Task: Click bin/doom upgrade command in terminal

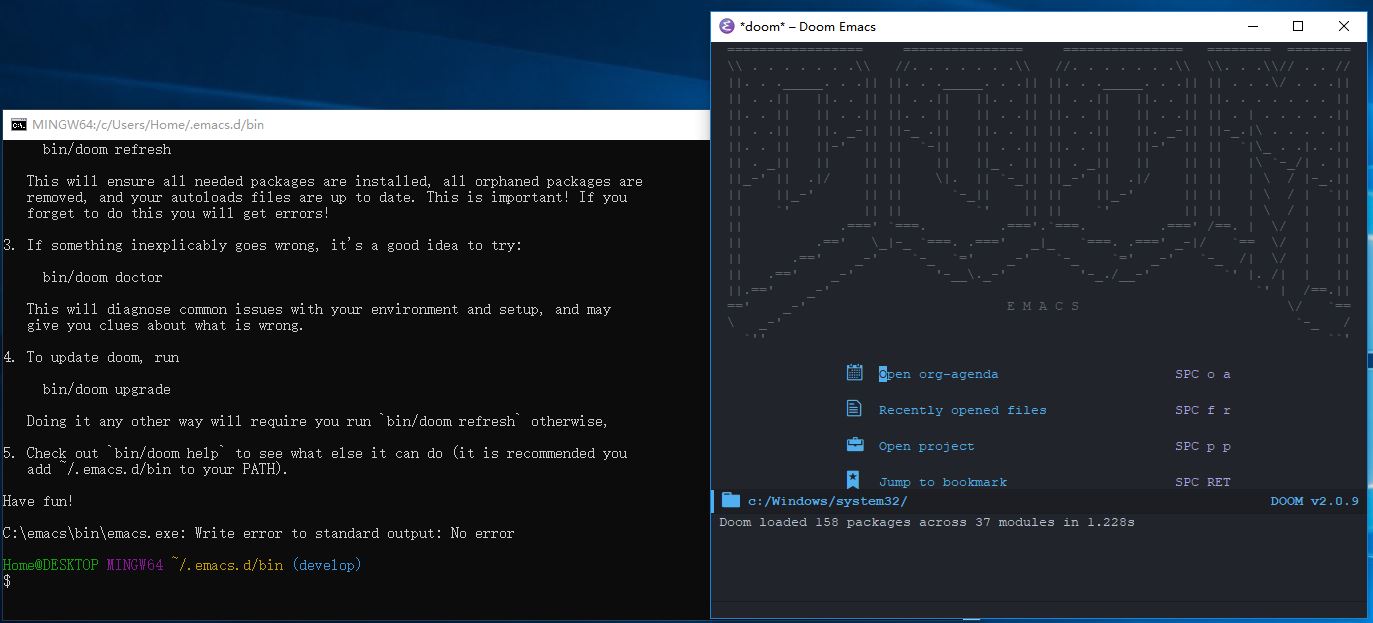Action: click(107, 389)
